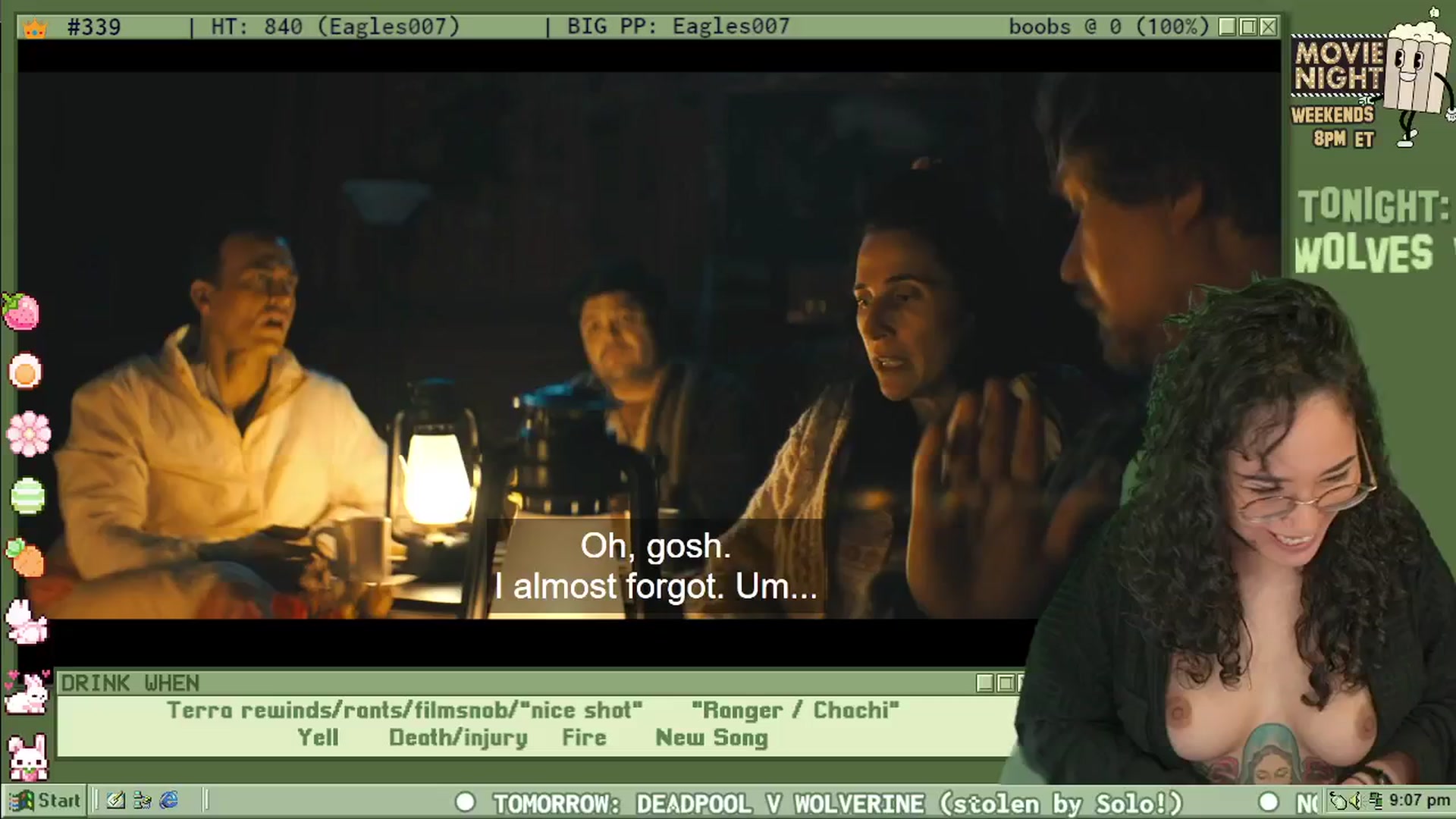Maximize the movie player window

1248,27
